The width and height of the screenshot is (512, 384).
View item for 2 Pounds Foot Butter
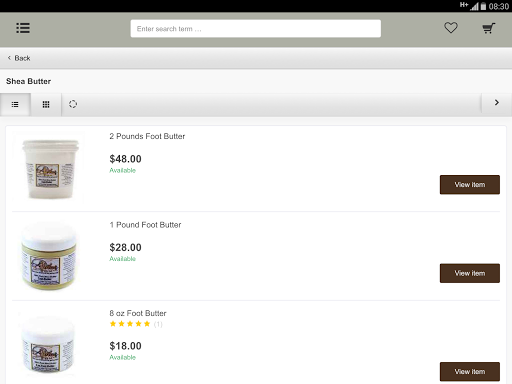click(x=470, y=185)
